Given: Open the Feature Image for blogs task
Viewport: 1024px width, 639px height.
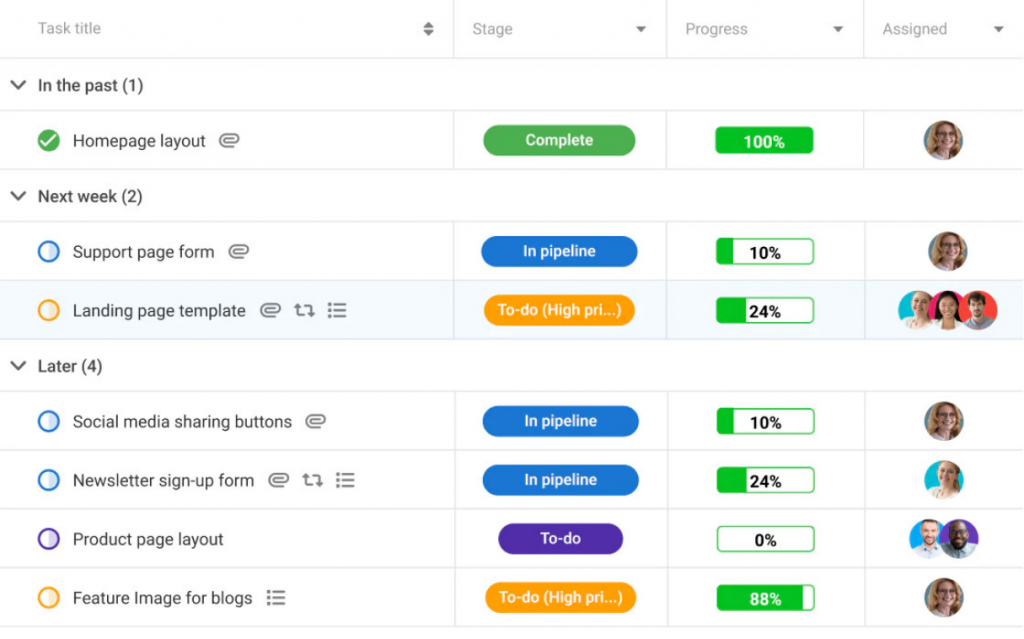Looking at the screenshot, I should click(x=163, y=598).
